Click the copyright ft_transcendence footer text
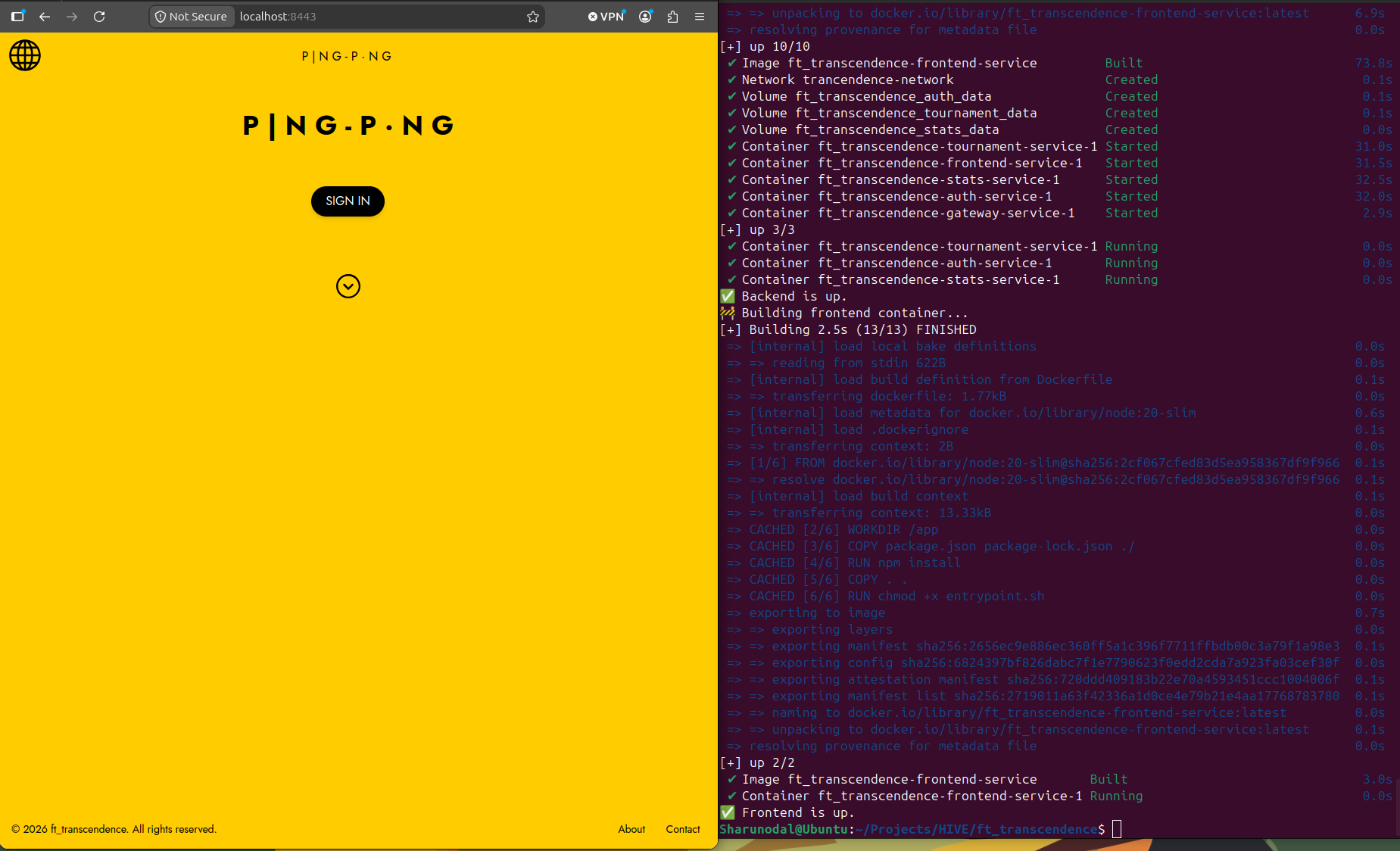 pos(114,829)
